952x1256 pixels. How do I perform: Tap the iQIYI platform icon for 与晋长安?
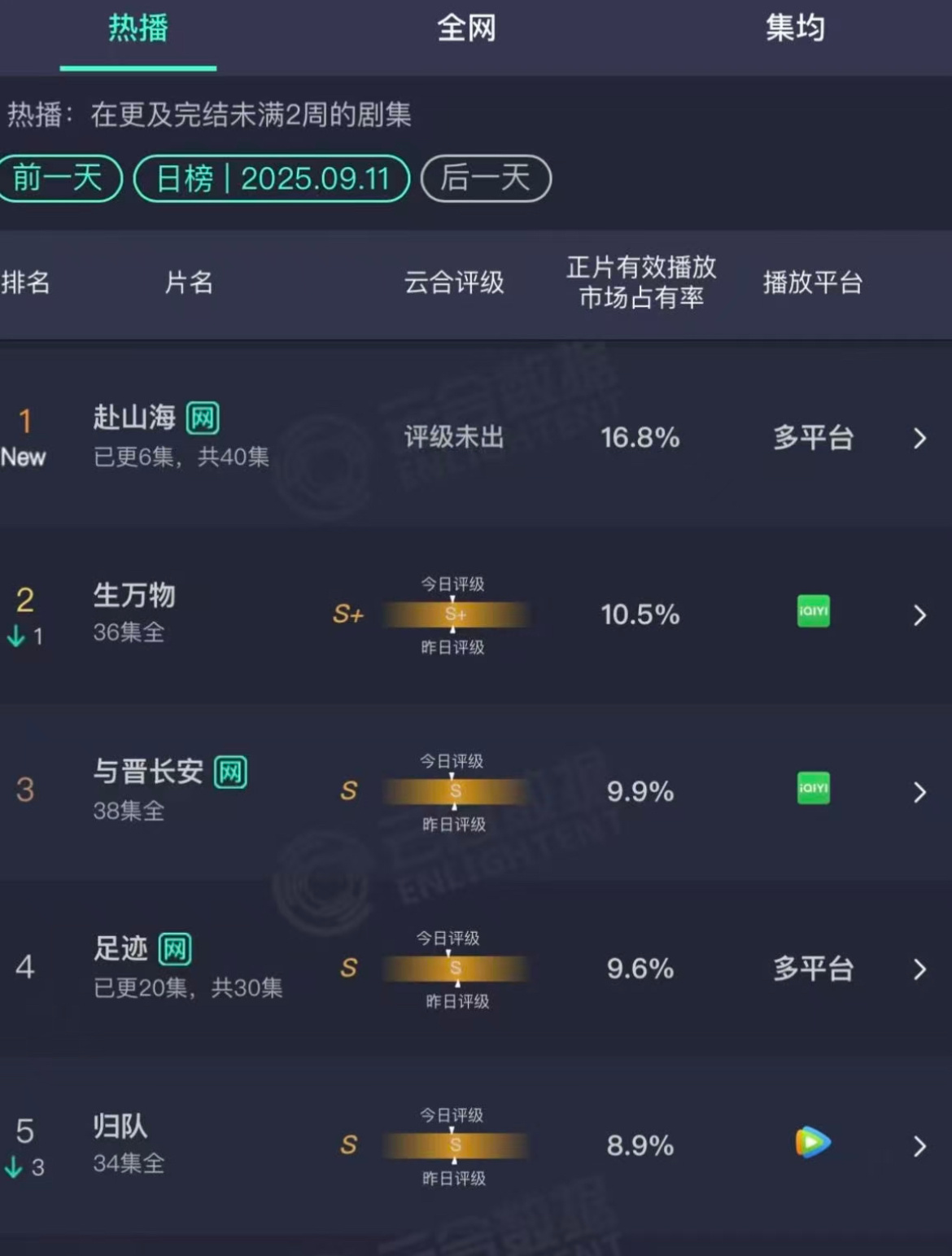point(813,788)
